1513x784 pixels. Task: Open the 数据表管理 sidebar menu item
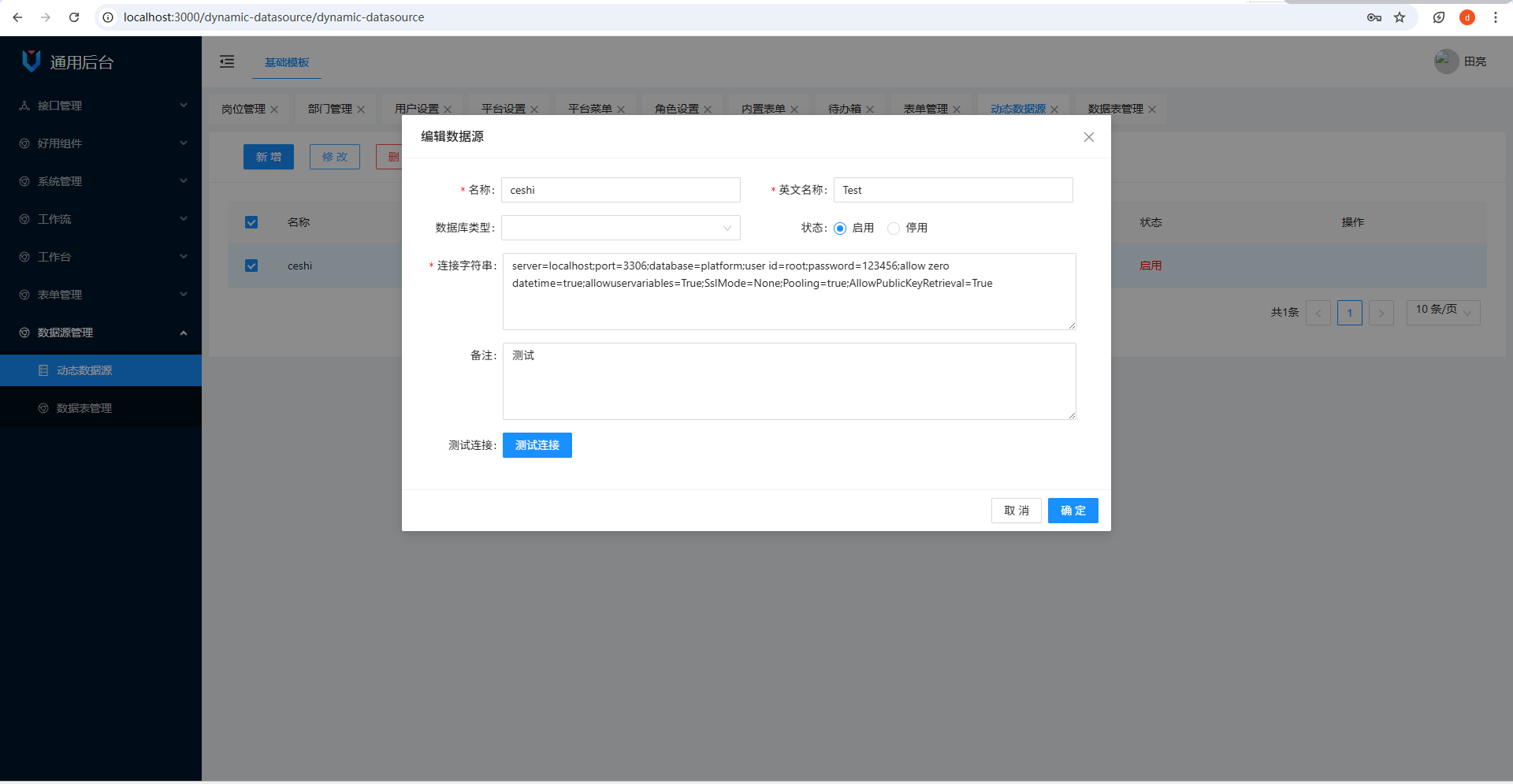[84, 408]
